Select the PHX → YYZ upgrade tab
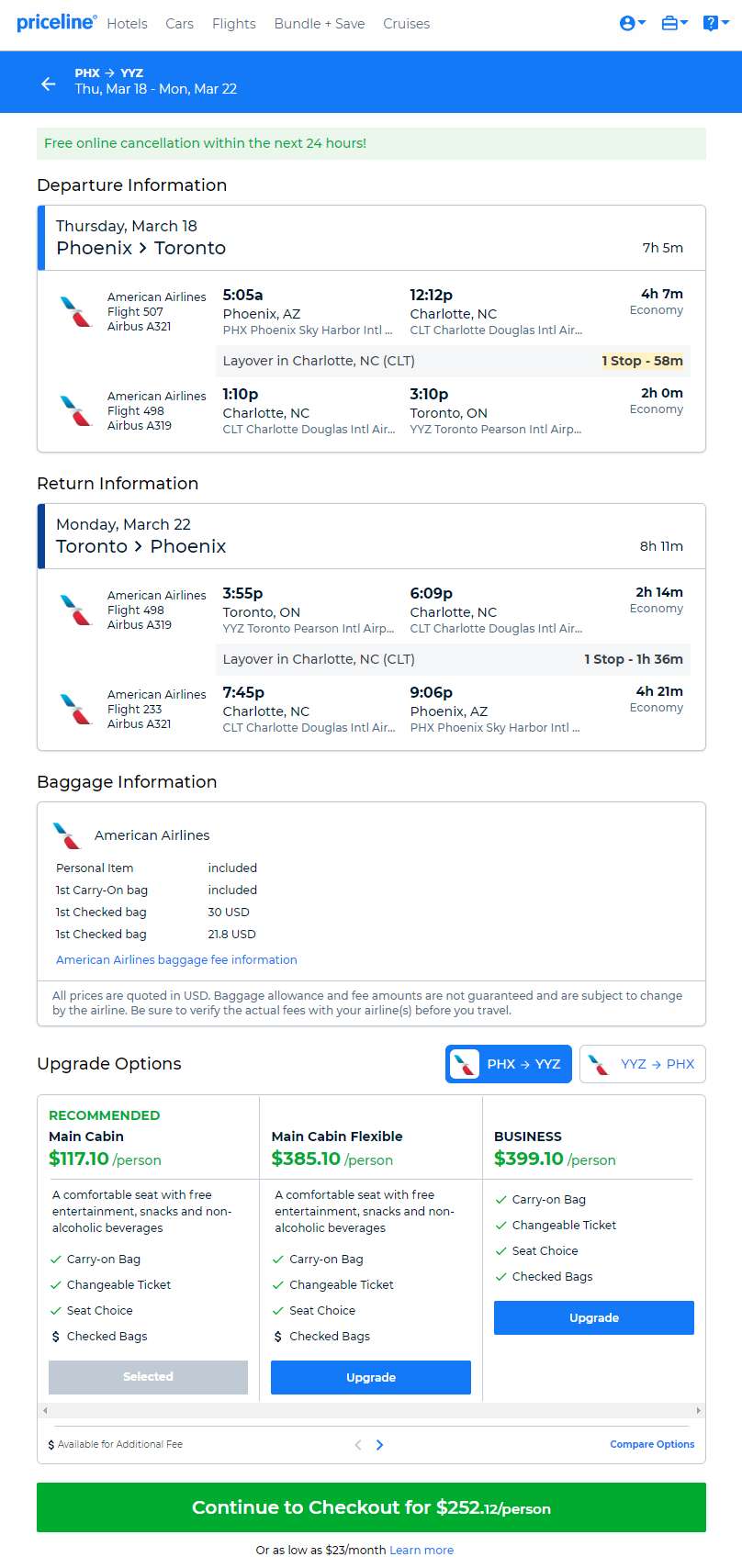 (509, 1064)
